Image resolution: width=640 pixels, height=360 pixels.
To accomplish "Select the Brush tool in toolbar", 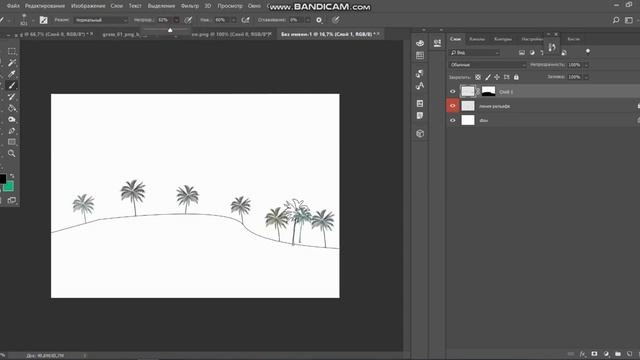I will click(x=12, y=85).
